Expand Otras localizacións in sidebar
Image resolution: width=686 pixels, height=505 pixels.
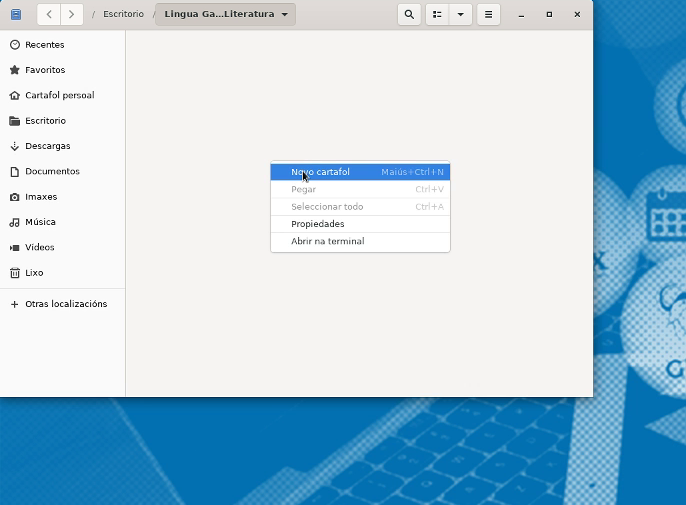(x=65, y=304)
